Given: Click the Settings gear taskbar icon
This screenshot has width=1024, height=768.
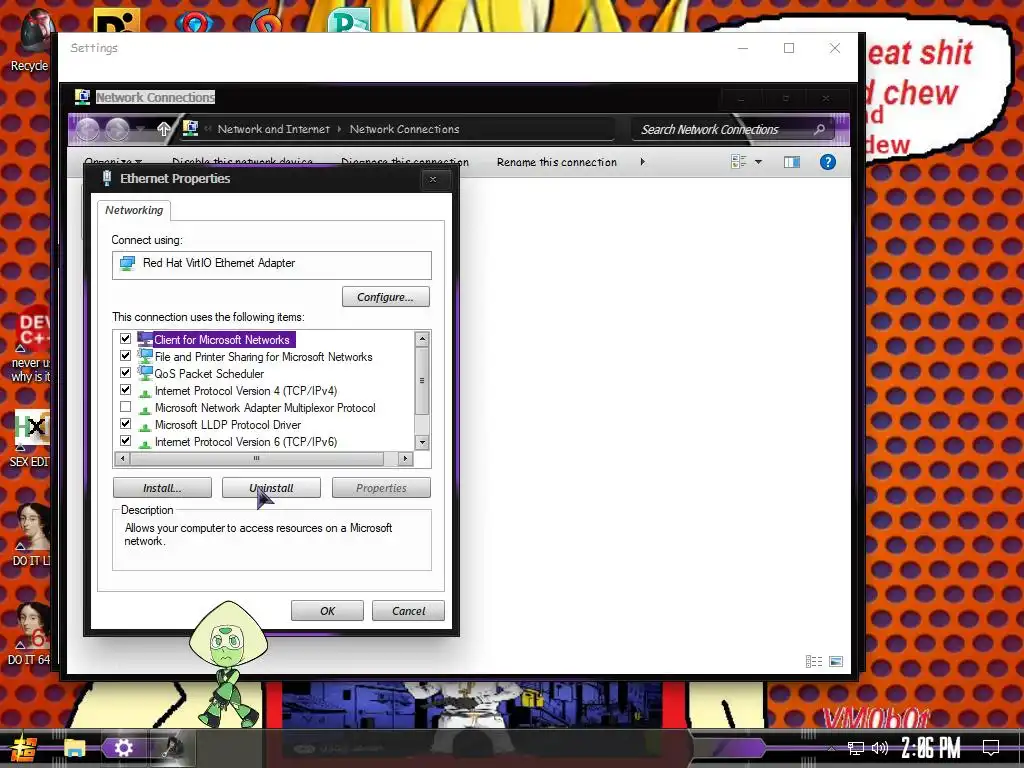Looking at the screenshot, I should 123,748.
